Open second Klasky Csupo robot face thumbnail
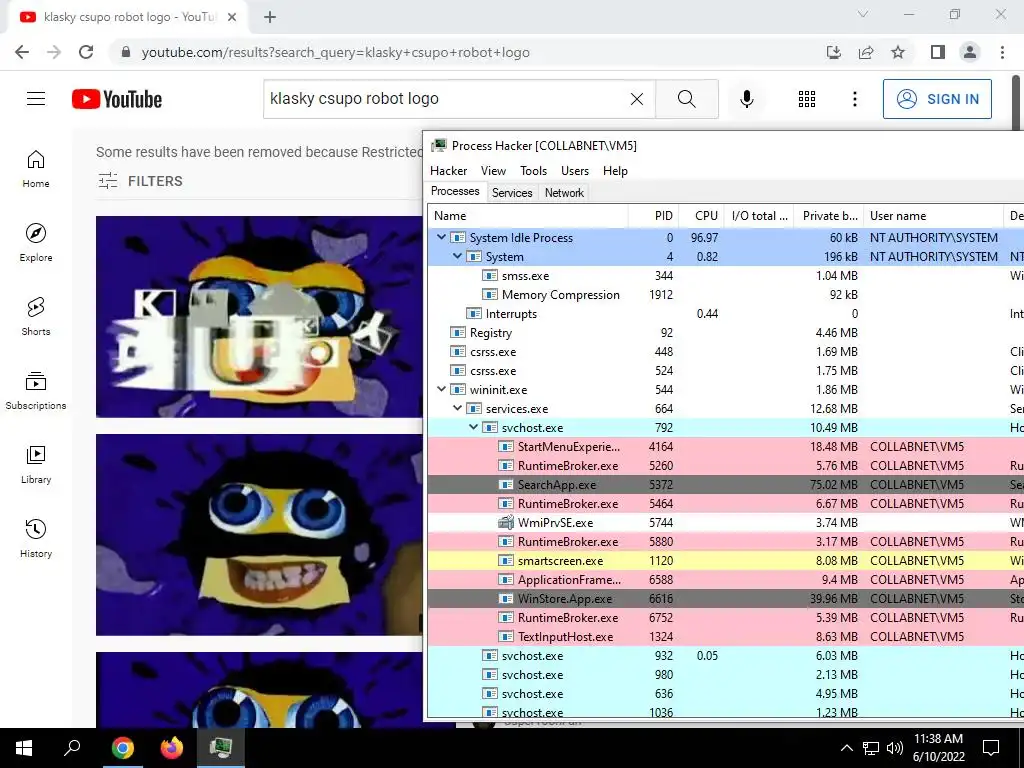1024x768 pixels. (x=259, y=535)
